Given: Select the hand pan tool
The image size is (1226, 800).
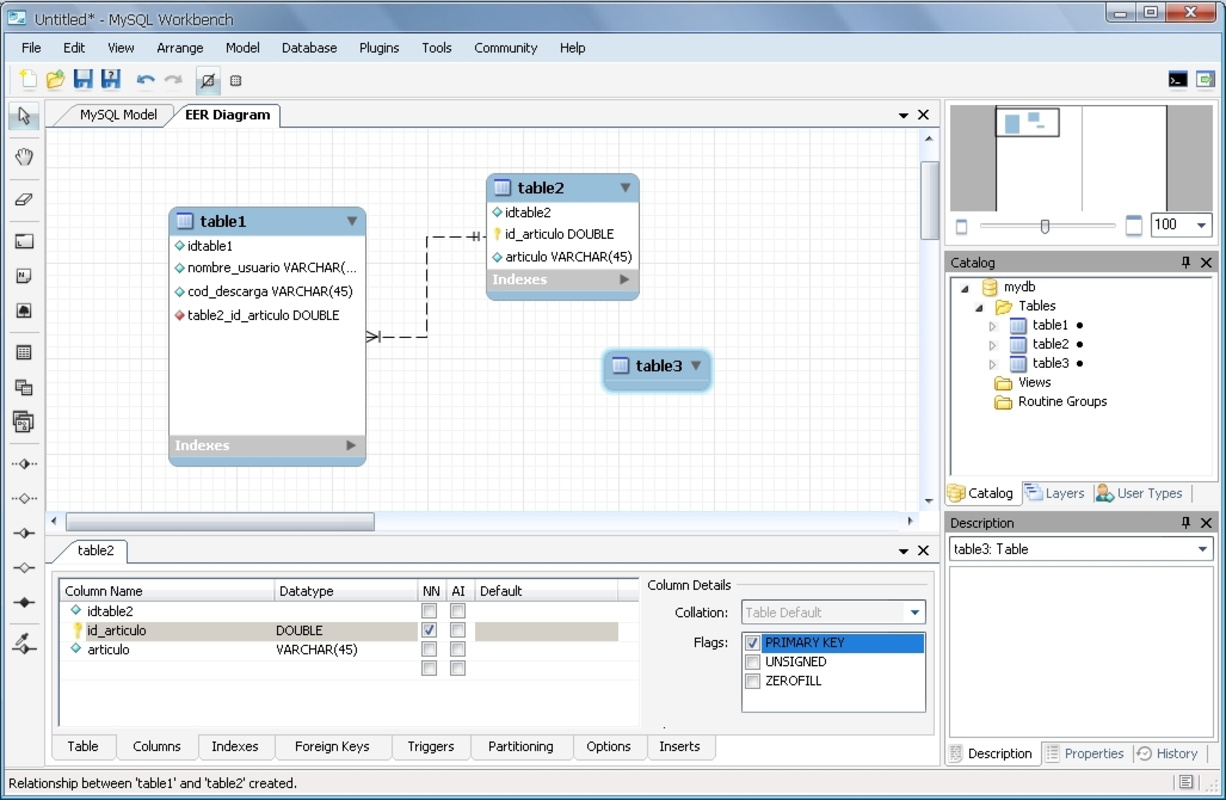Looking at the screenshot, I should coord(24,156).
